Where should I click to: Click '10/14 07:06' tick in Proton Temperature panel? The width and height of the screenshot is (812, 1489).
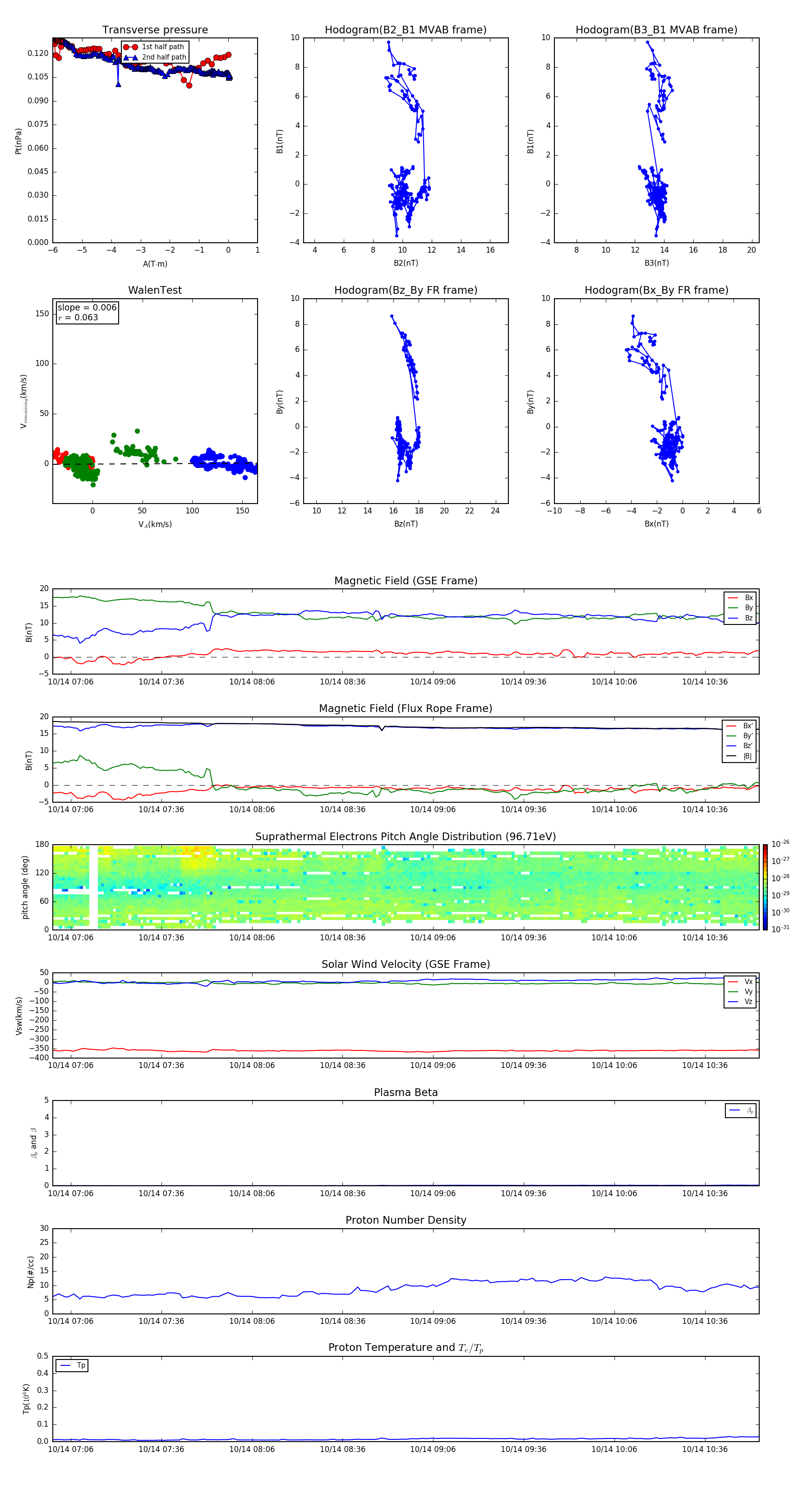click(x=70, y=1449)
